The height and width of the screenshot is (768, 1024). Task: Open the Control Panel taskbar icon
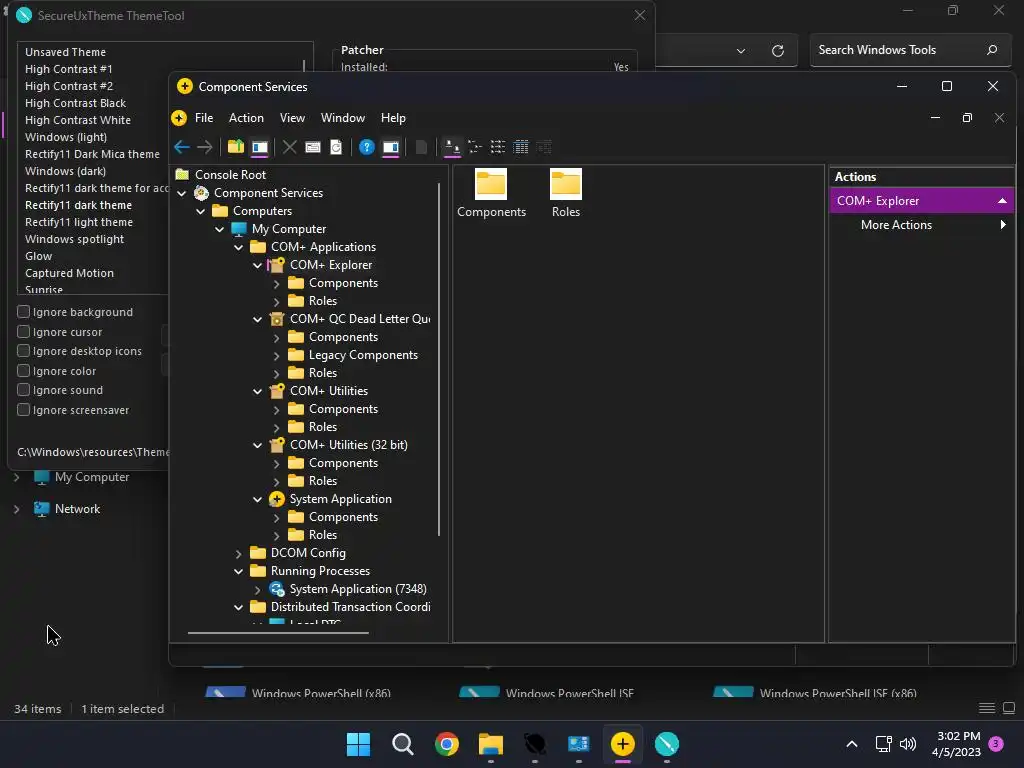tap(579, 744)
